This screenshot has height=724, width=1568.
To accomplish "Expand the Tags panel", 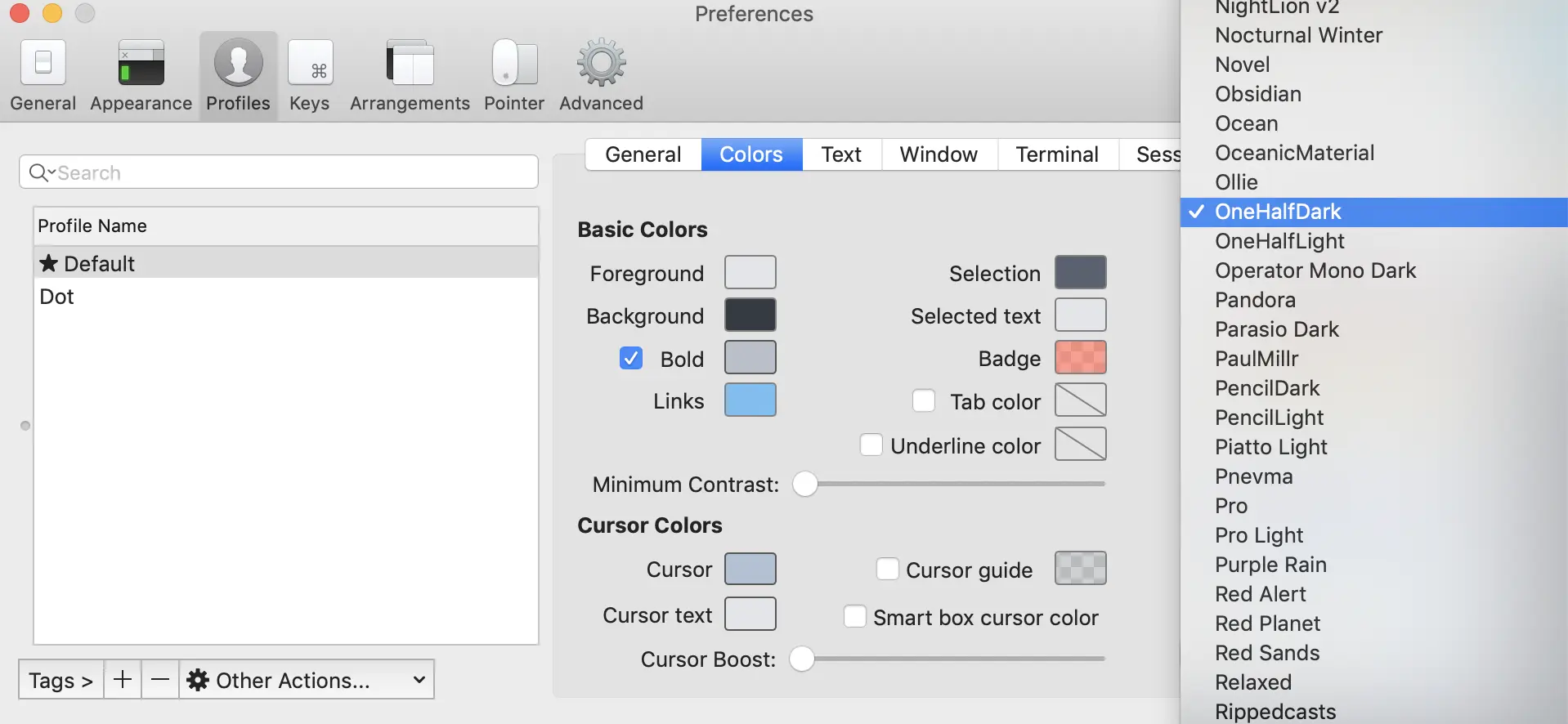I will click(x=60, y=680).
